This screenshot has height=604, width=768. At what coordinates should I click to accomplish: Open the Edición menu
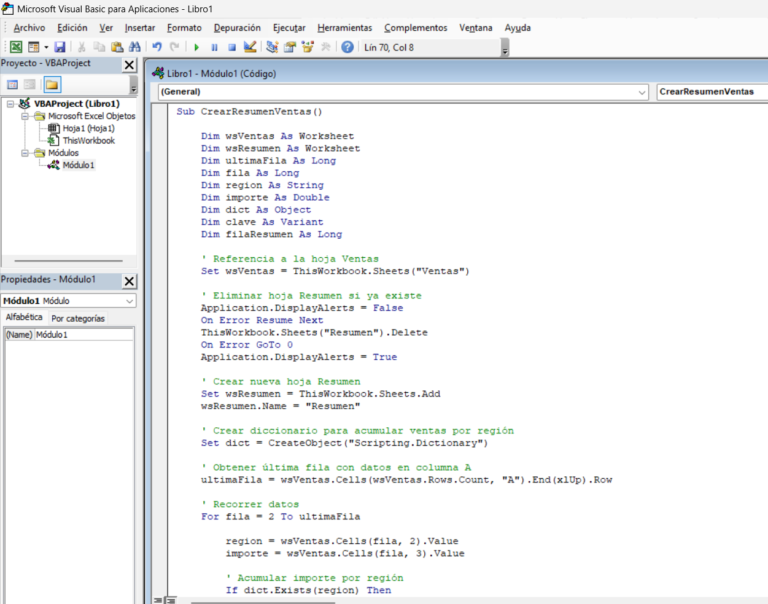click(x=72, y=28)
